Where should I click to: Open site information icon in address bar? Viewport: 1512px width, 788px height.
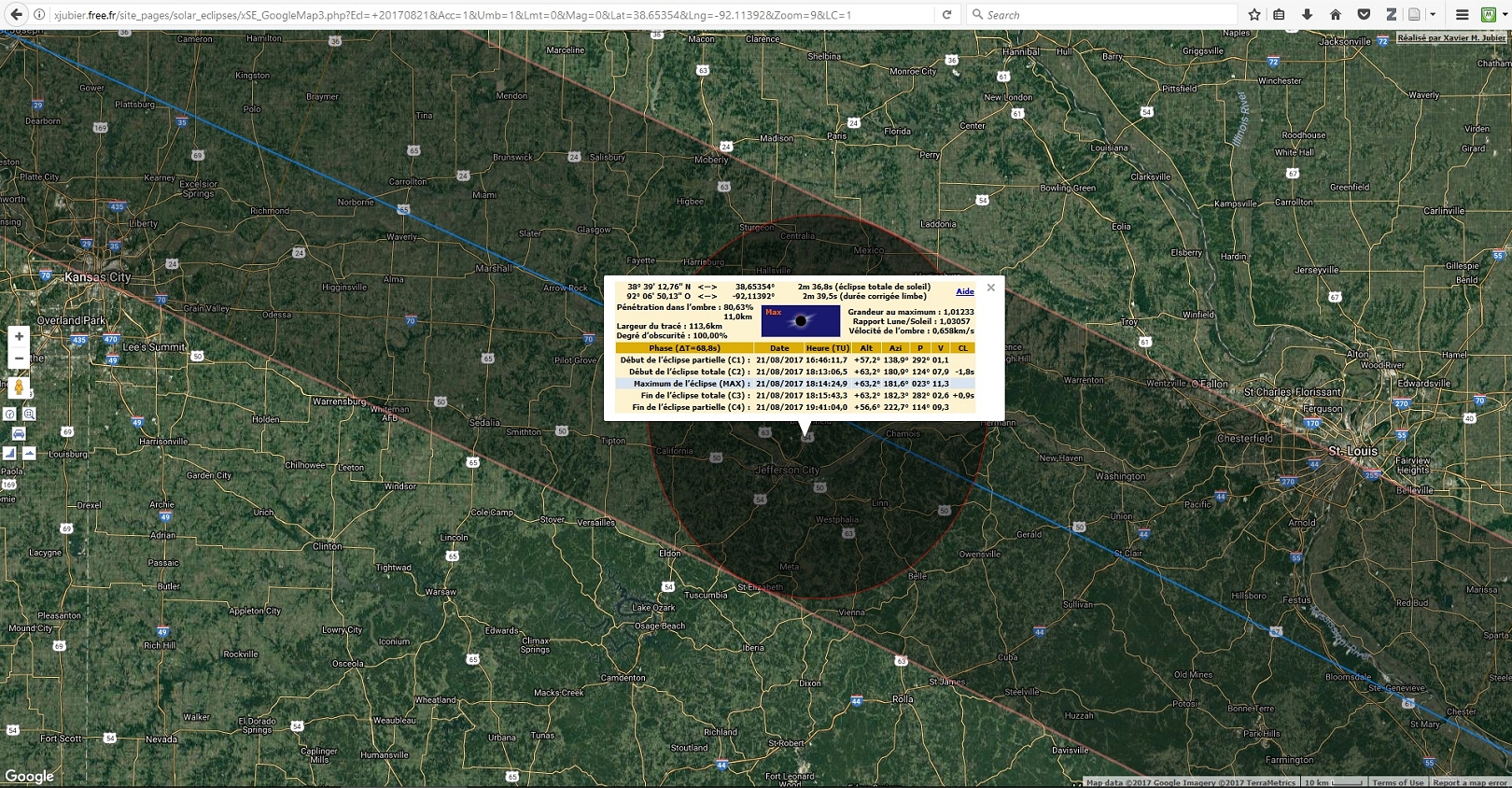[39, 15]
